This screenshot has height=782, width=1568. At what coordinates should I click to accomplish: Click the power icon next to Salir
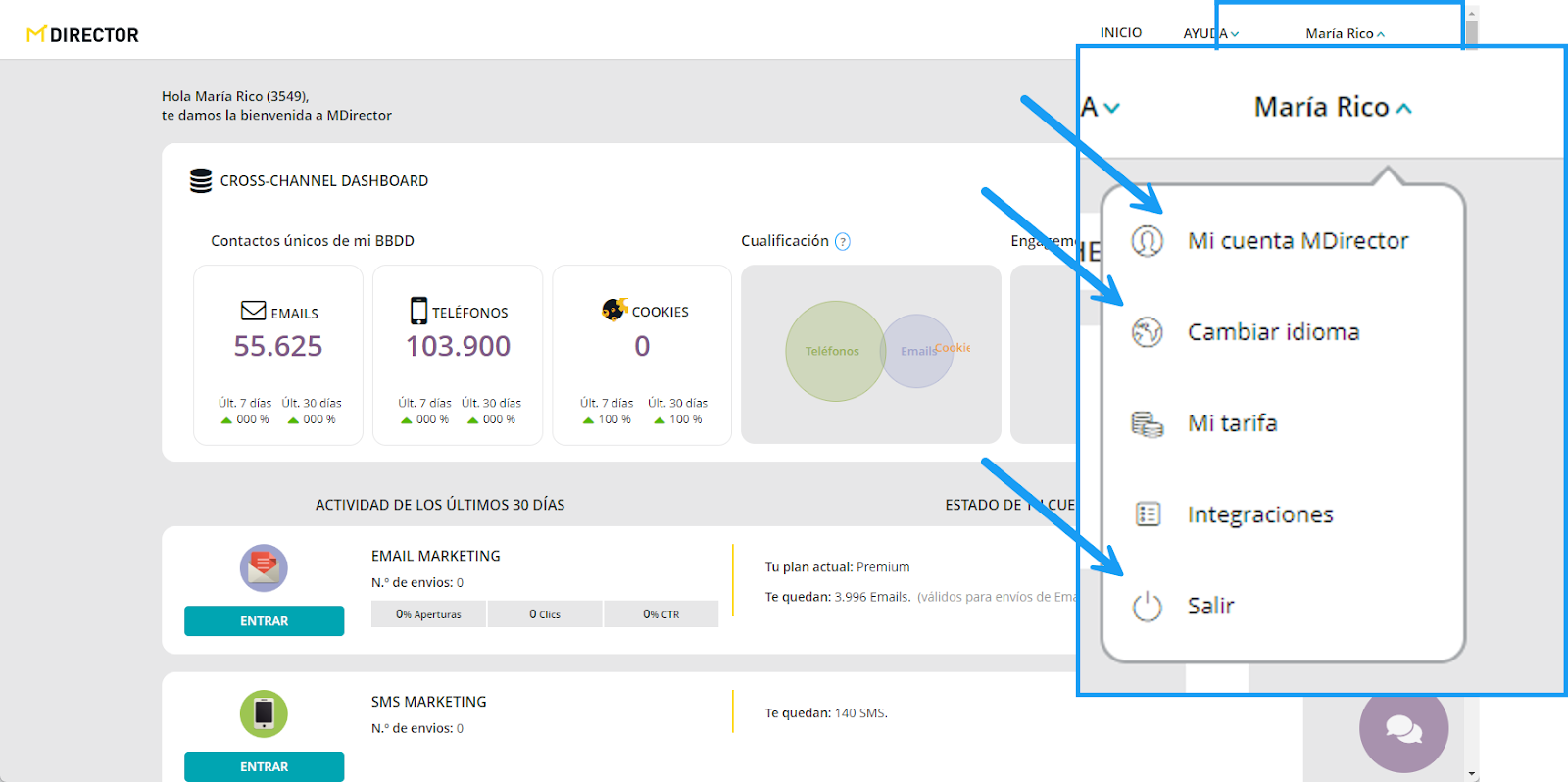point(1147,607)
